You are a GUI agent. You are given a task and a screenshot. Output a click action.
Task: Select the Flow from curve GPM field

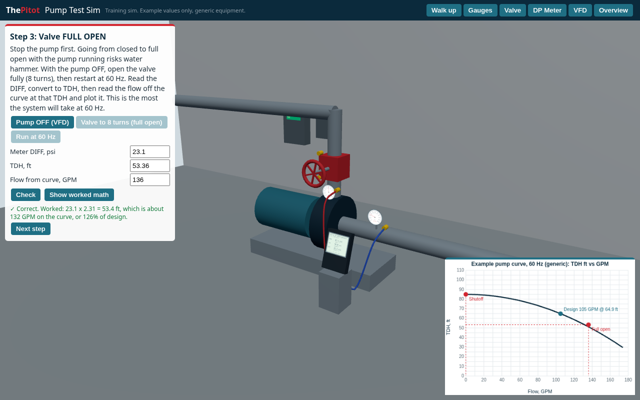coord(150,180)
